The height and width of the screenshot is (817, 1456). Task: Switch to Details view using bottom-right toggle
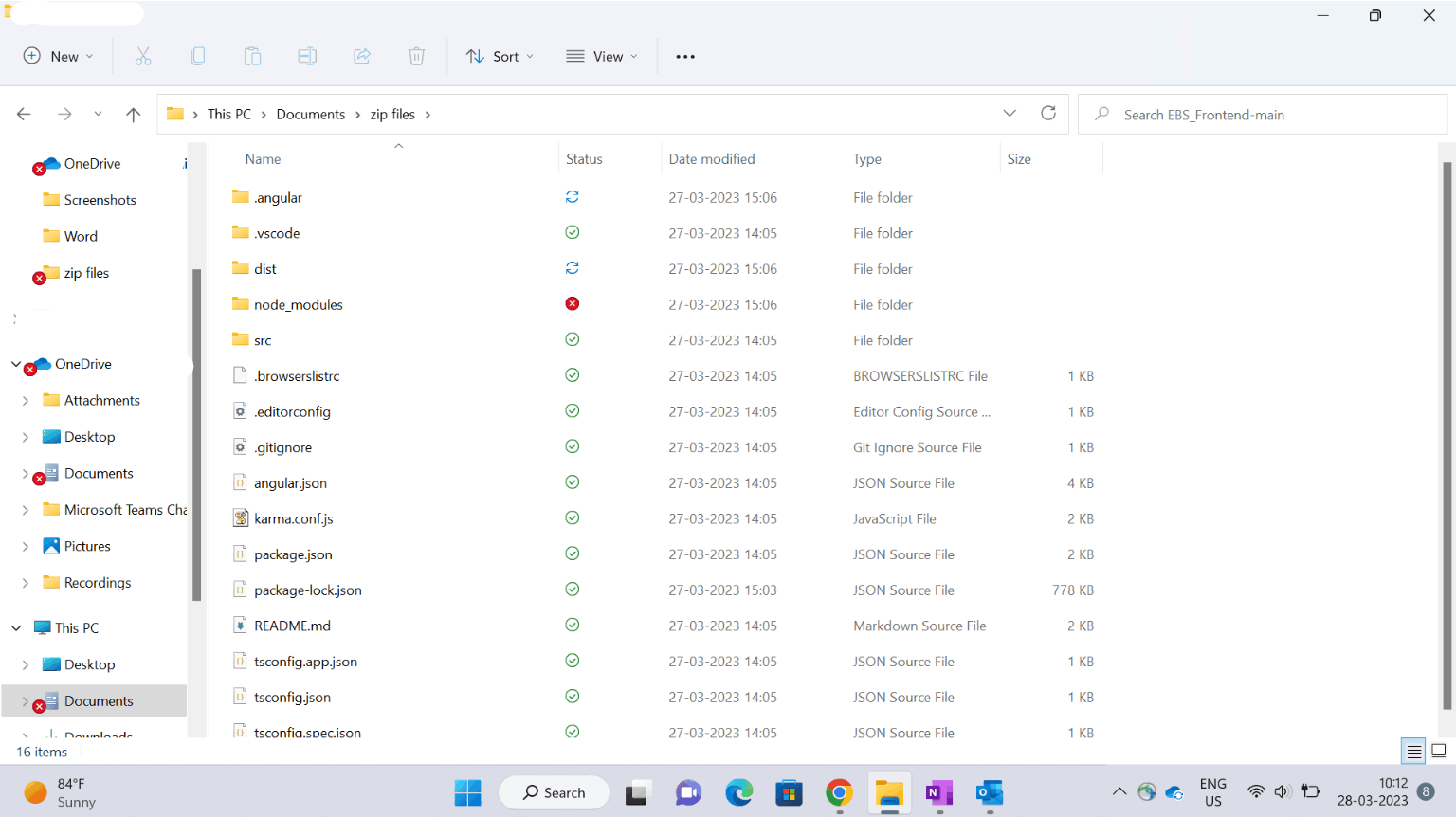pyautogui.click(x=1412, y=751)
